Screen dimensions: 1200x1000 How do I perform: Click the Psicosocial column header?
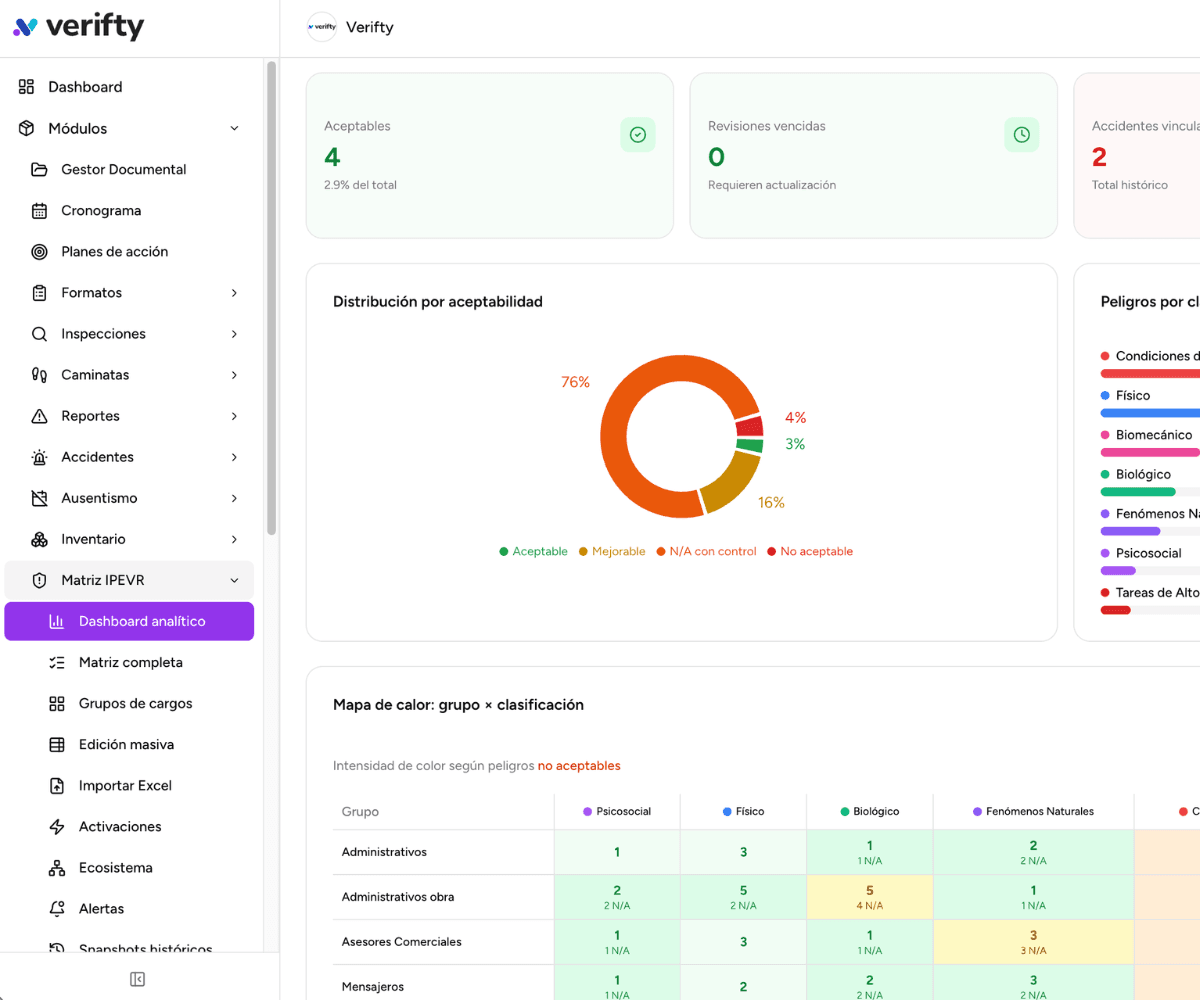pyautogui.click(x=617, y=811)
